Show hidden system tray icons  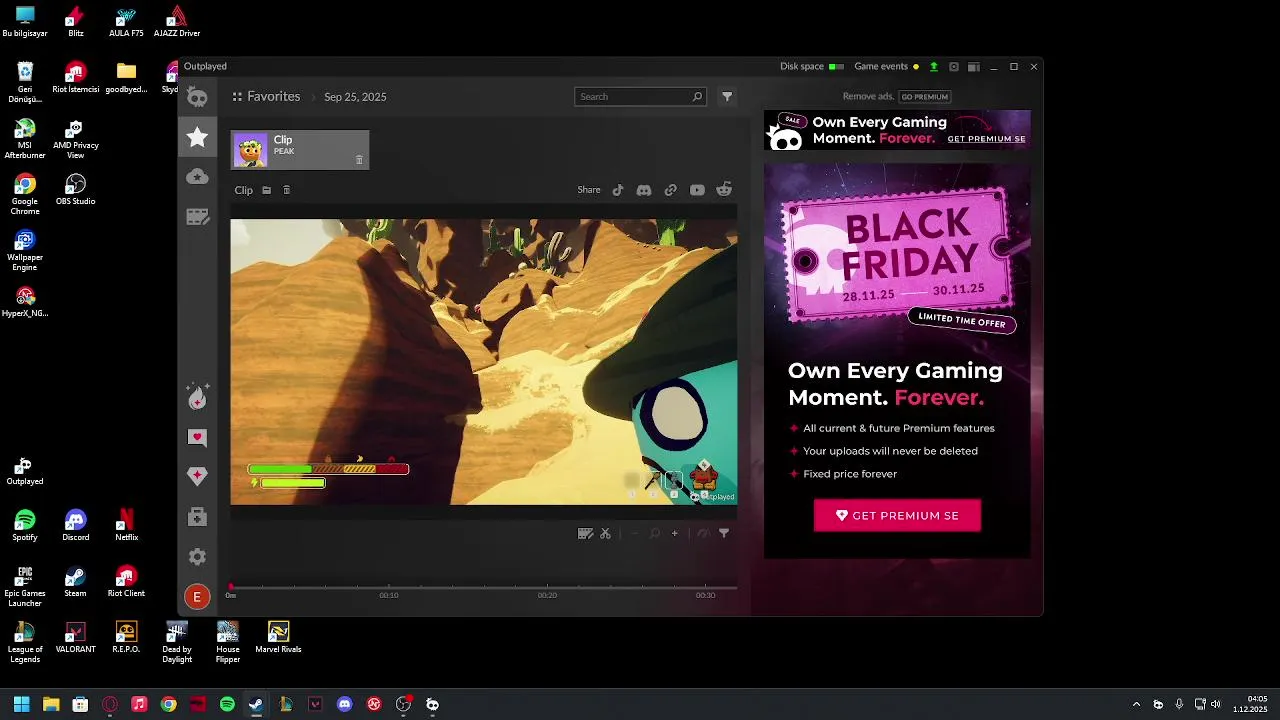pyautogui.click(x=1136, y=704)
